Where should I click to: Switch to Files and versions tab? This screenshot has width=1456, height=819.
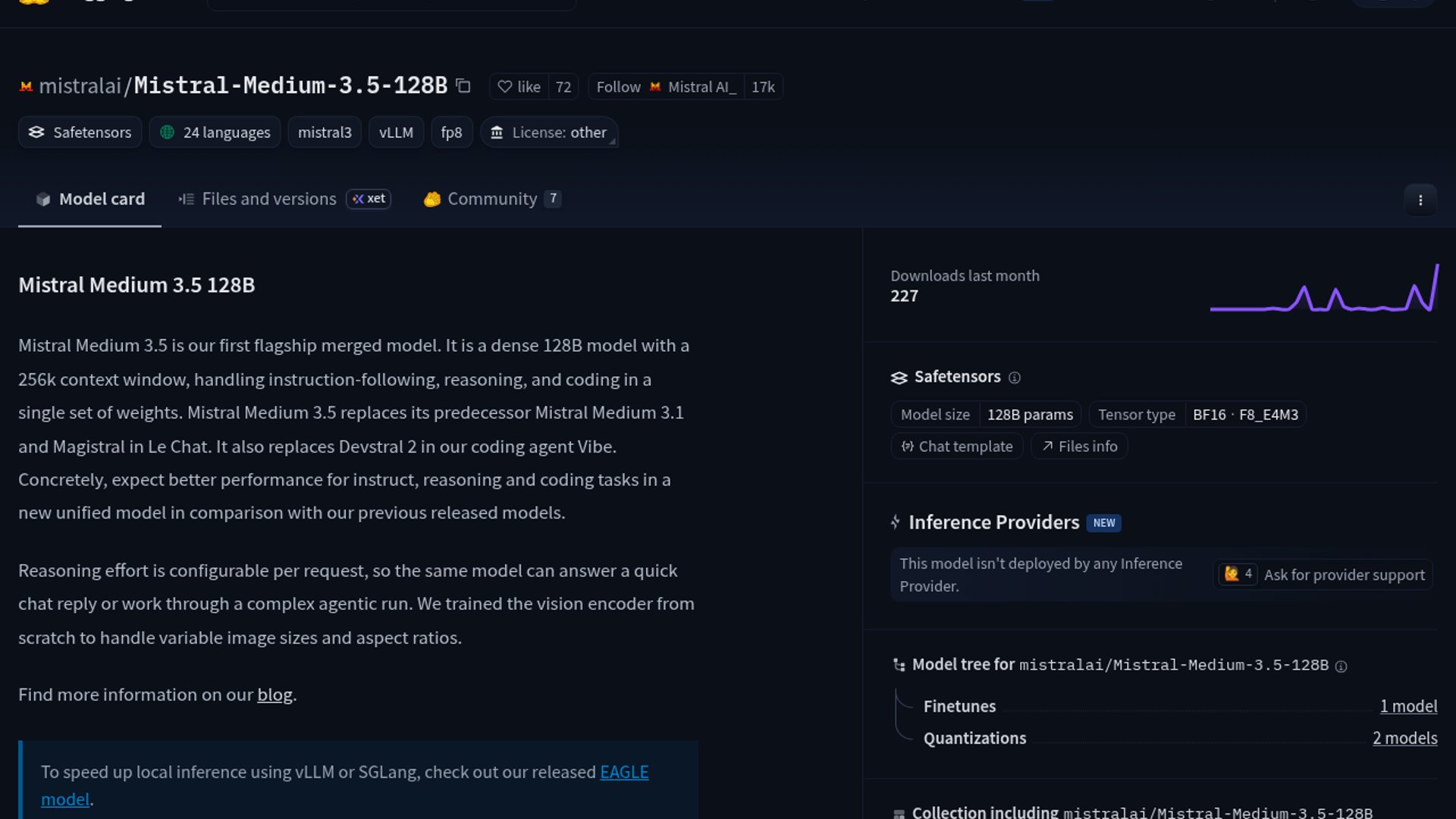pyautogui.click(x=268, y=199)
